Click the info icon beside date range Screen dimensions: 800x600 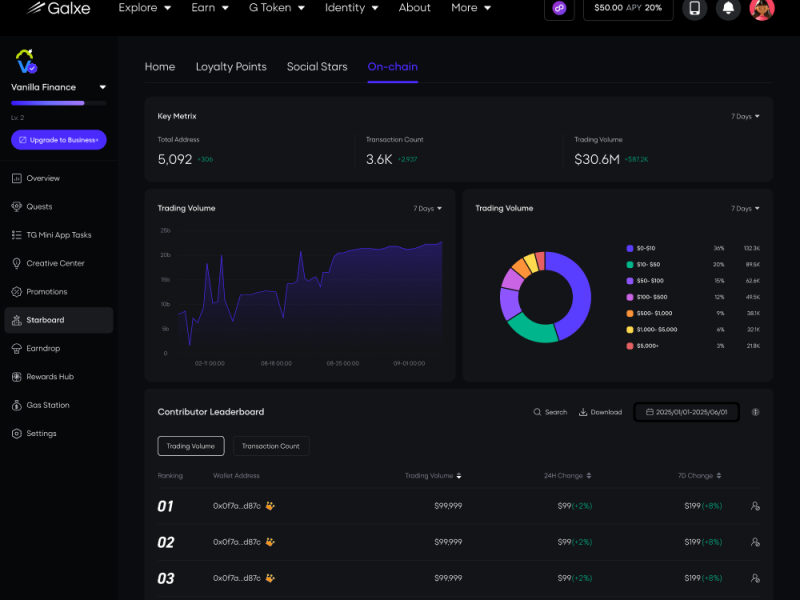[755, 412]
